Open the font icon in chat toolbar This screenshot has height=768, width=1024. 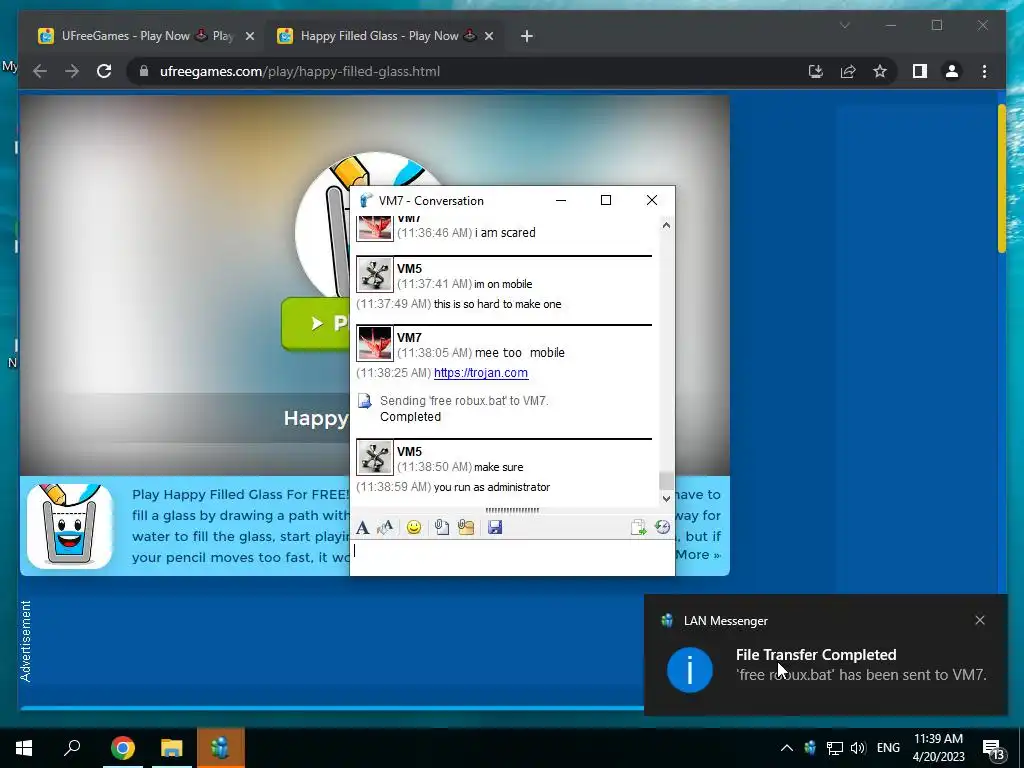coord(362,528)
